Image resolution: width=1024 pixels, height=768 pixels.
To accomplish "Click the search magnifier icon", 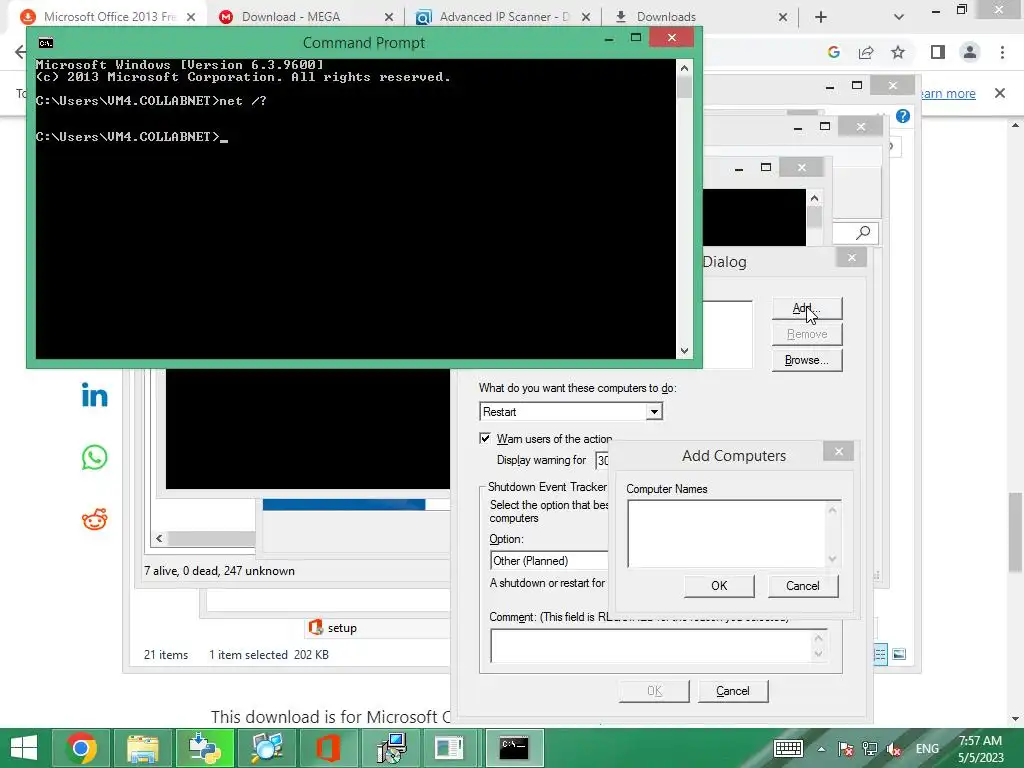I will [x=863, y=232].
